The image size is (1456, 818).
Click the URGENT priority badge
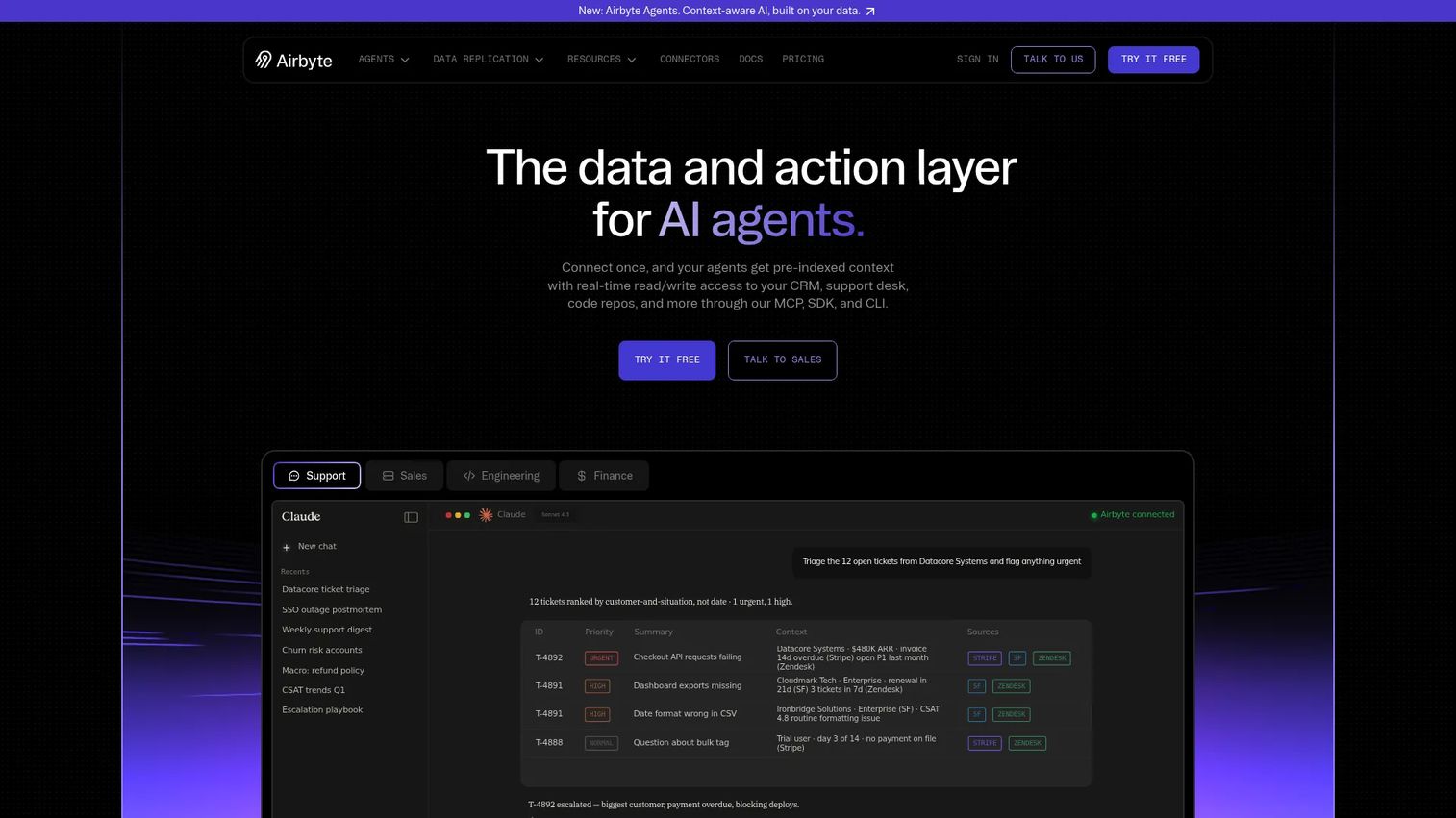point(601,658)
